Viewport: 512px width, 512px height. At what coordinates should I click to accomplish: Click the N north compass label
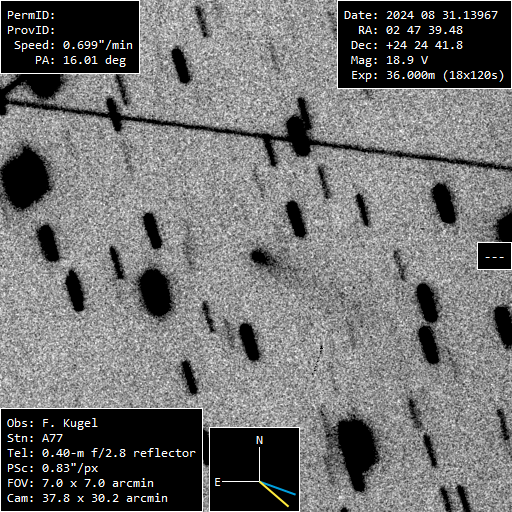coord(259,440)
